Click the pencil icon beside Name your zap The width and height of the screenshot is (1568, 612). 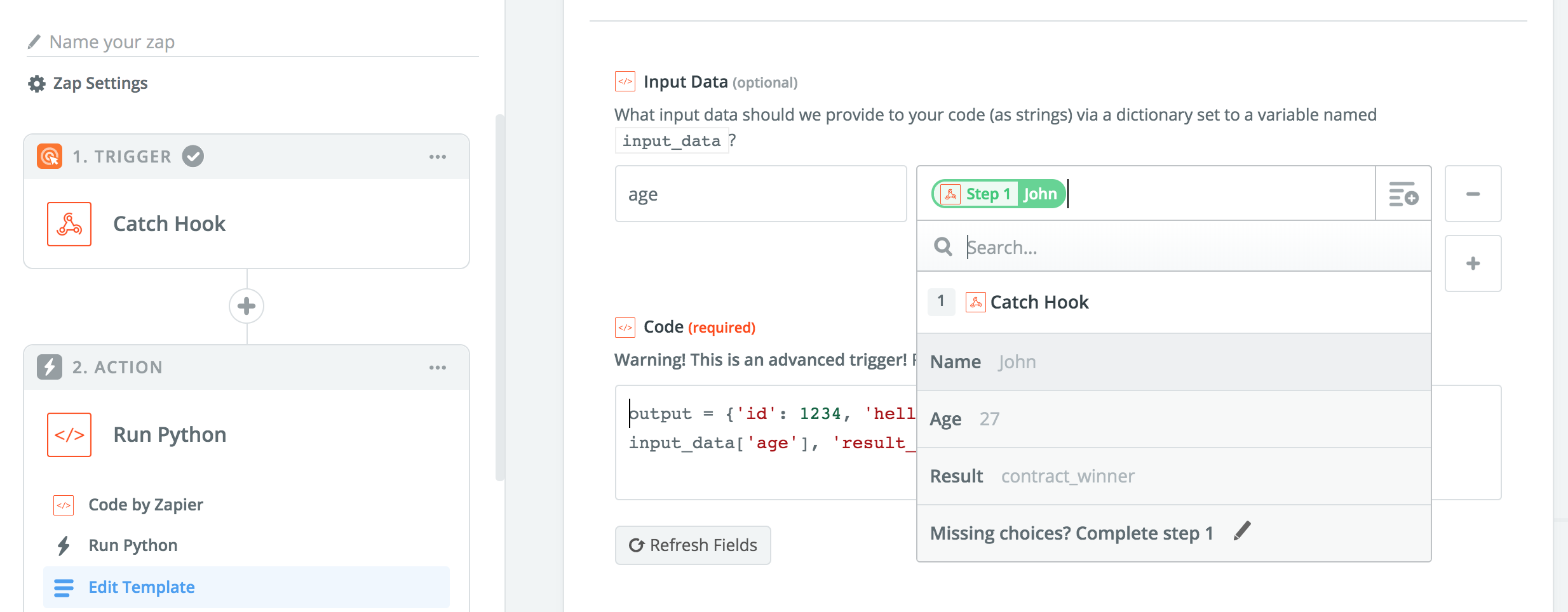[x=34, y=42]
